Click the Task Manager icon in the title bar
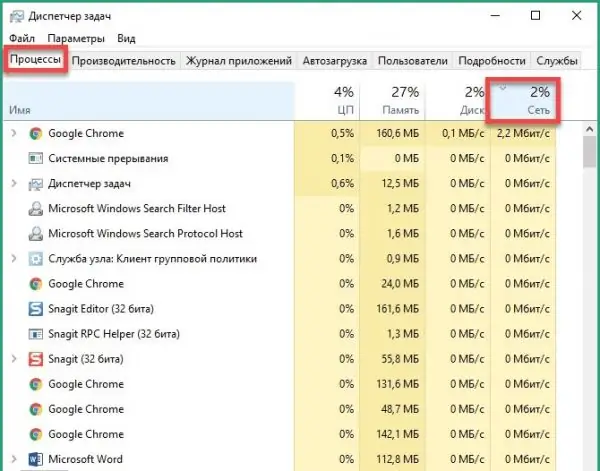This screenshot has height=471, width=600. pos(17,16)
